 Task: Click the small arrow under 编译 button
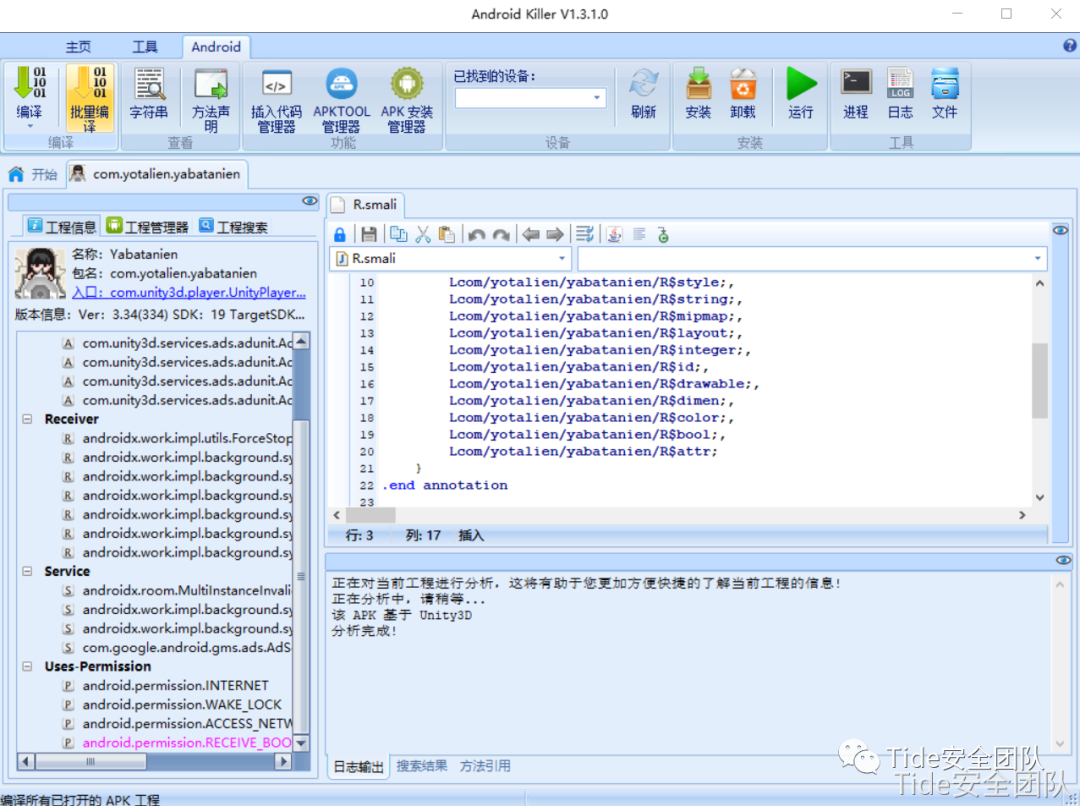point(30,127)
